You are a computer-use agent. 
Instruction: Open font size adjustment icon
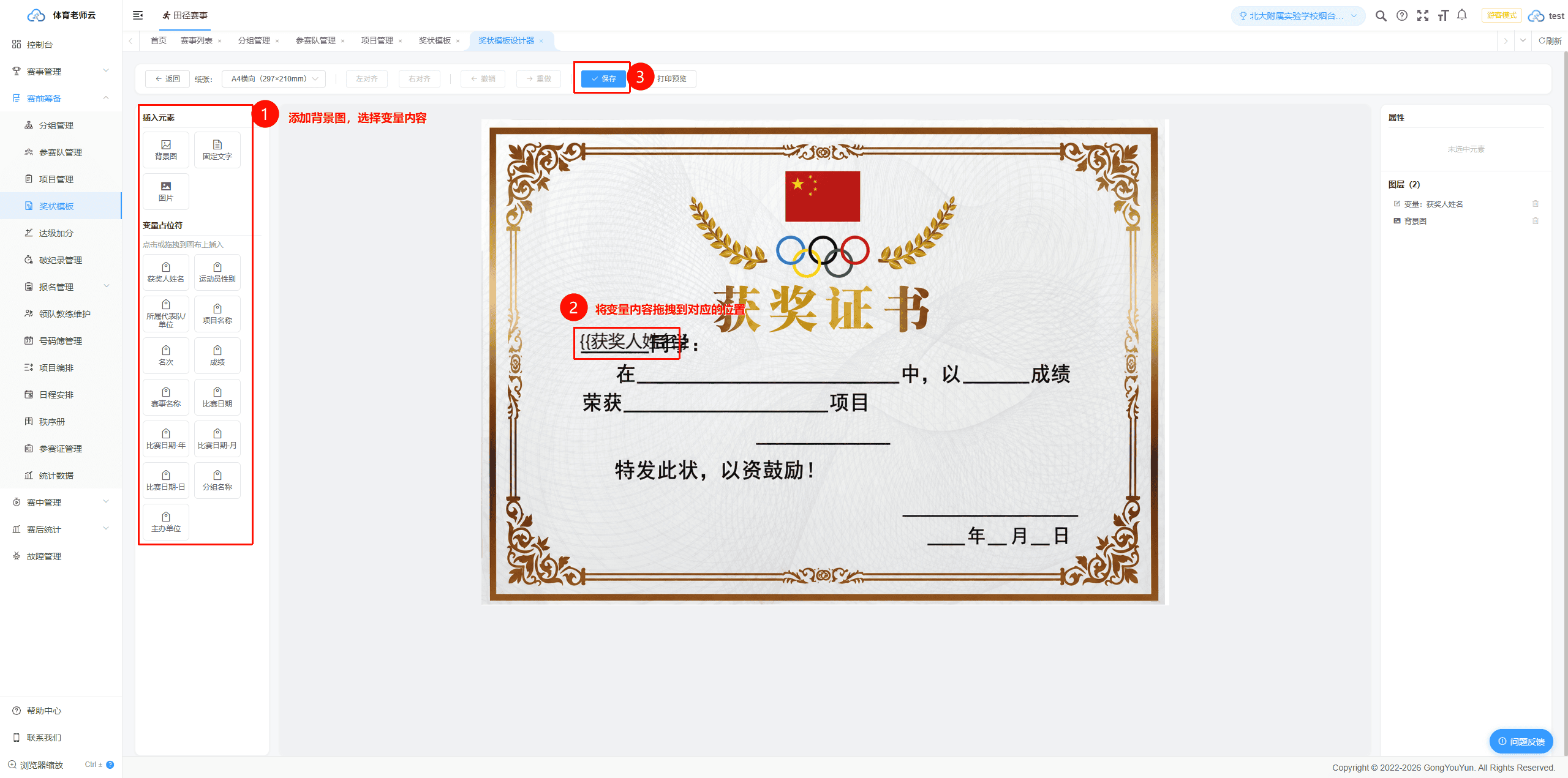pyautogui.click(x=1443, y=16)
